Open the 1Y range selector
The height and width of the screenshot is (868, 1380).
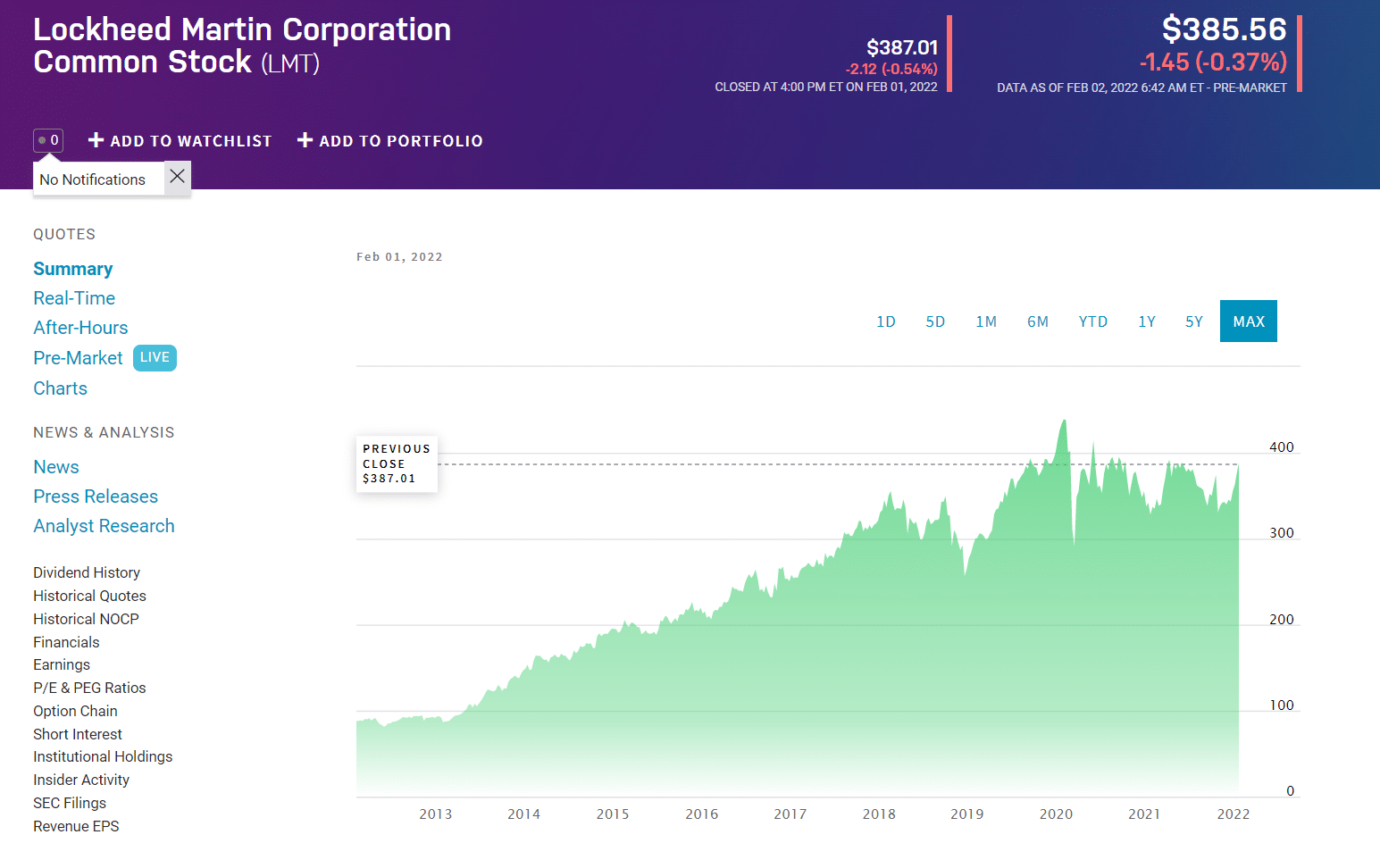pos(1146,321)
